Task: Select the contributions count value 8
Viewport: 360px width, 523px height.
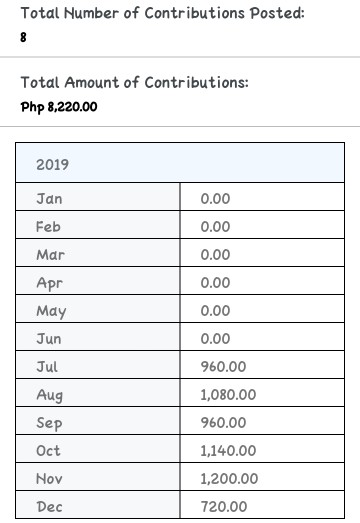Action: pos(23,37)
